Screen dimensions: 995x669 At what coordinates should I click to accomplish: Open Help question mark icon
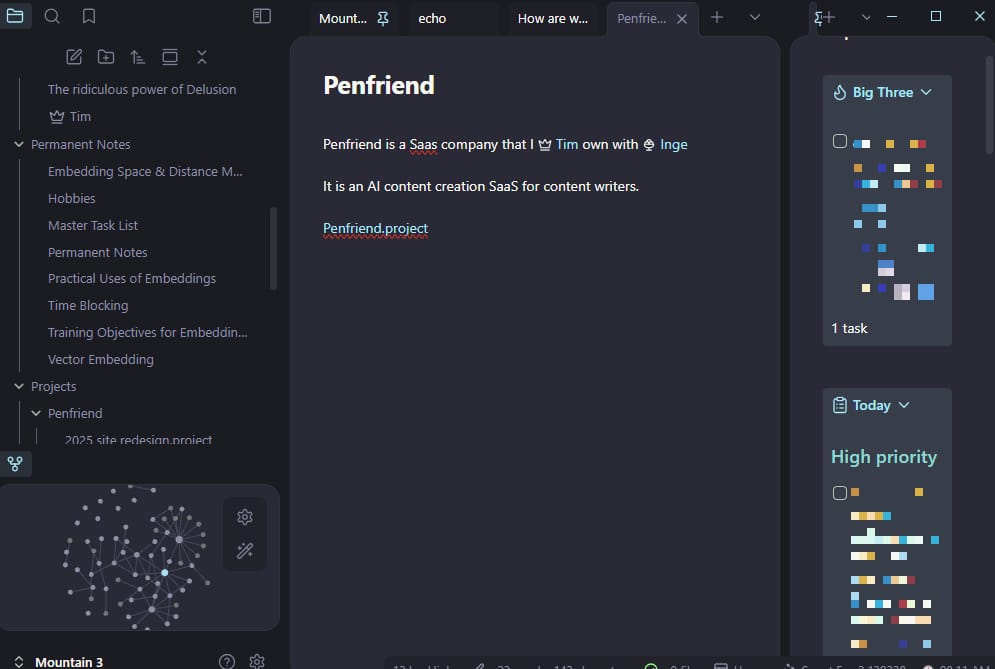point(227,661)
